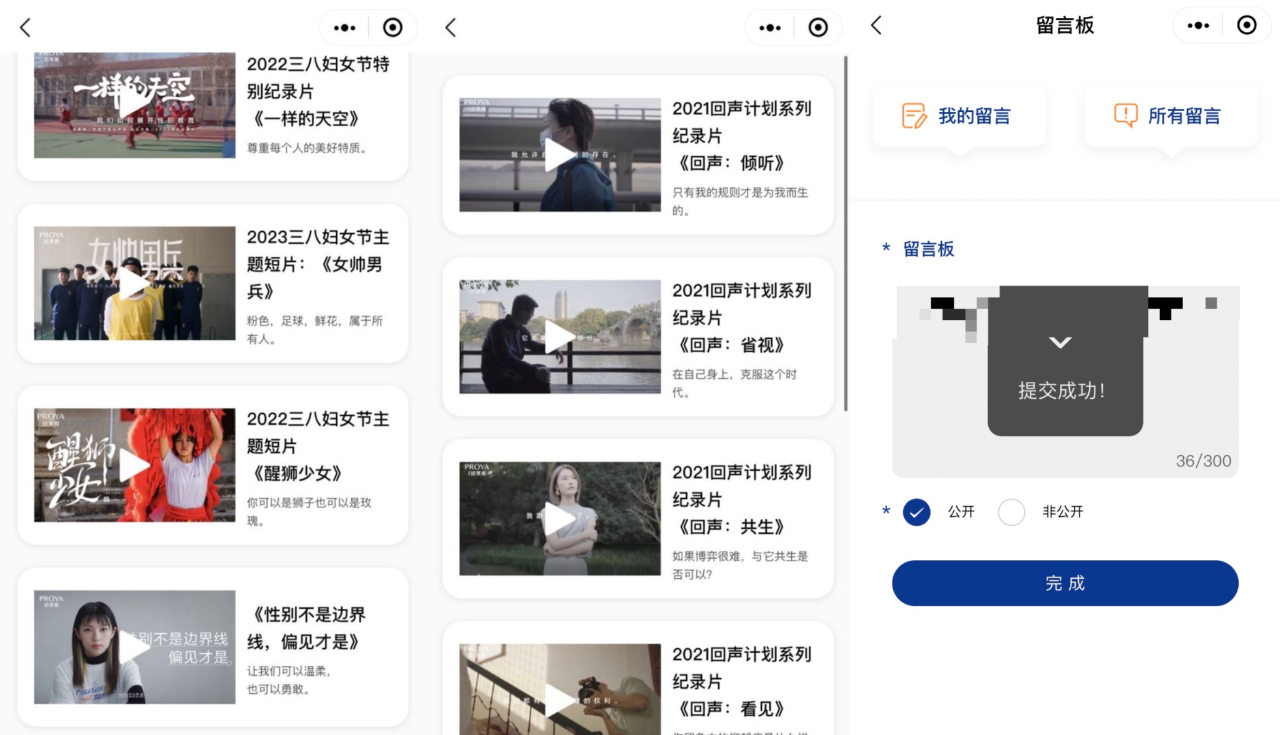Click the 提交成功! toast message
The height and width of the screenshot is (735, 1280).
(1062, 391)
